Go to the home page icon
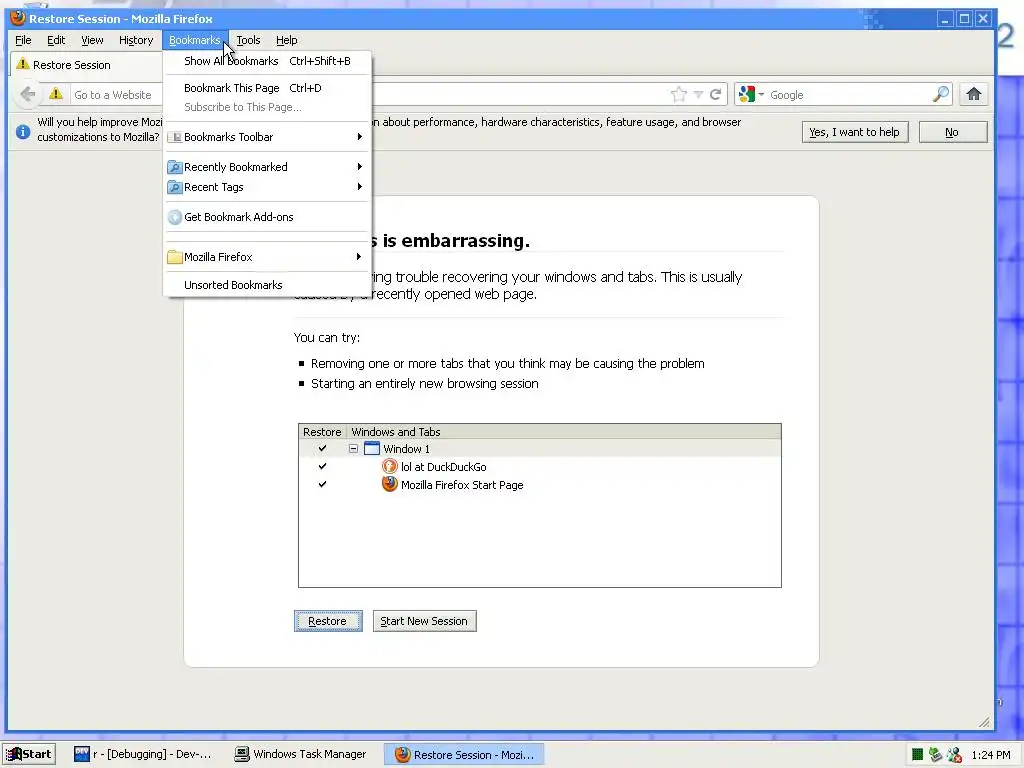 [x=974, y=95]
